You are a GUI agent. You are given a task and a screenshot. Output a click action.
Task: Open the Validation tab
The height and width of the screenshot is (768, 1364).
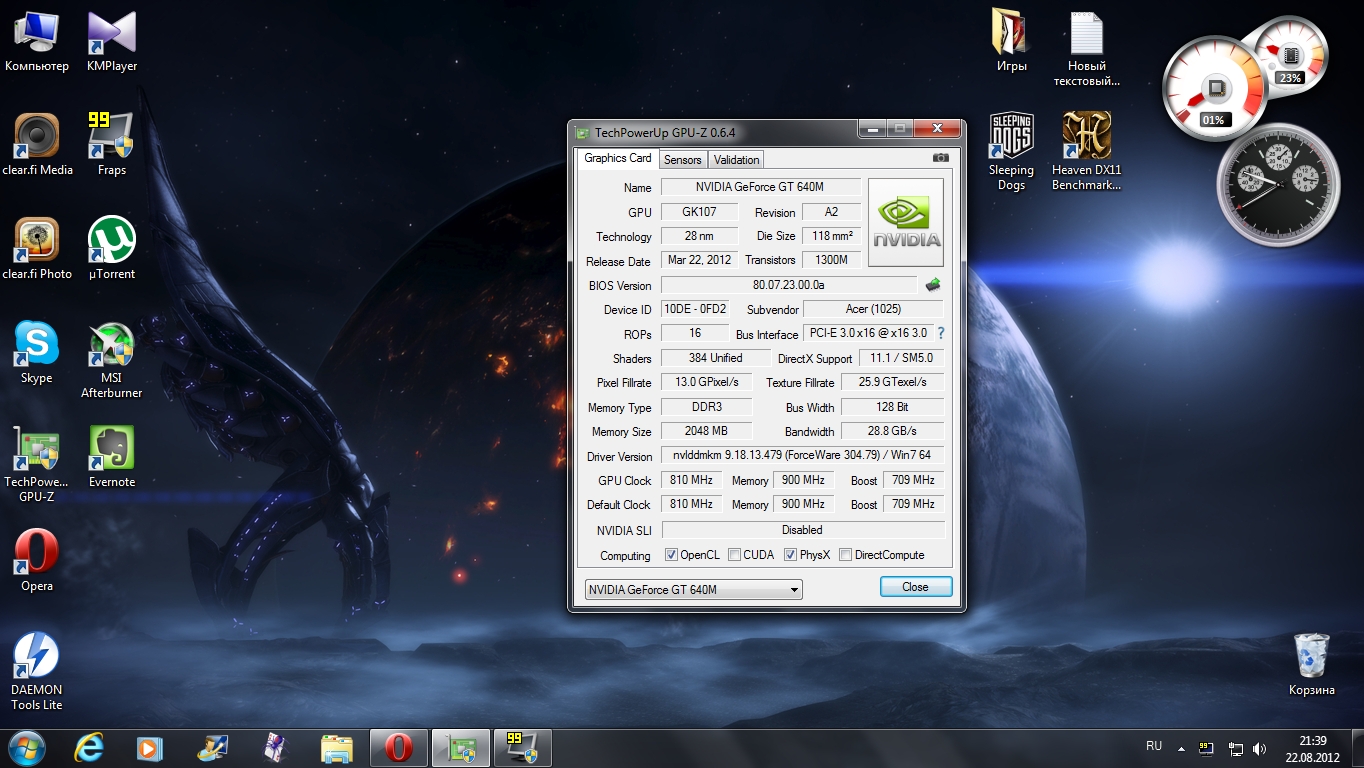click(x=737, y=159)
